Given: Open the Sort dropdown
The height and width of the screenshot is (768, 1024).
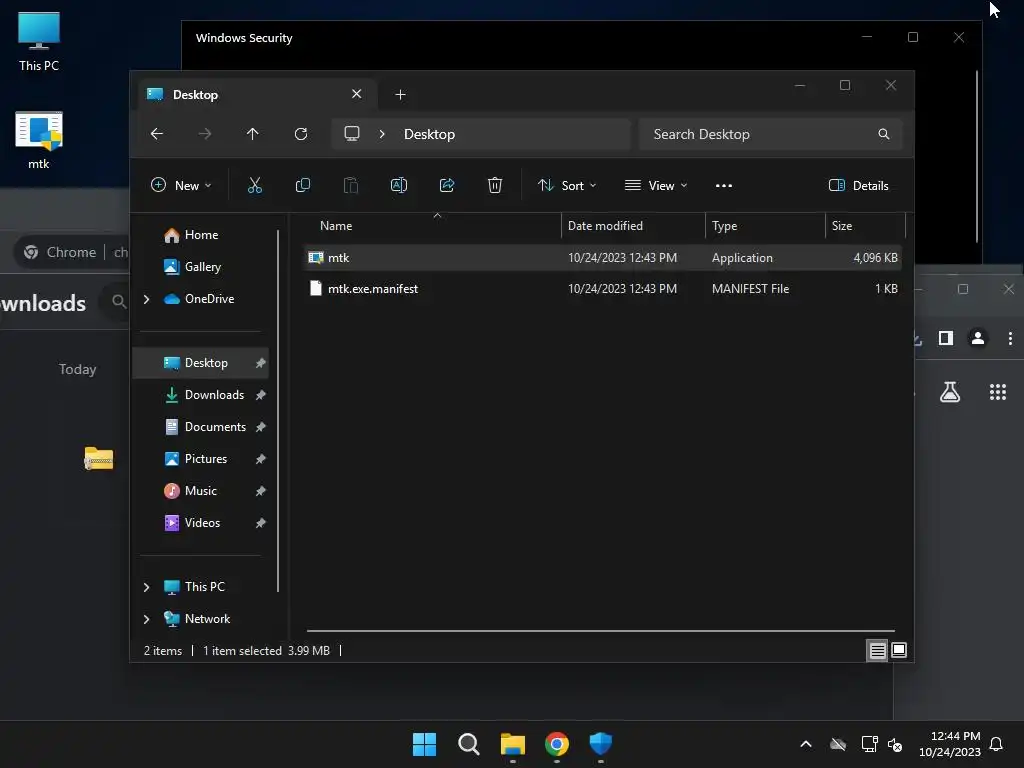Looking at the screenshot, I should [567, 185].
